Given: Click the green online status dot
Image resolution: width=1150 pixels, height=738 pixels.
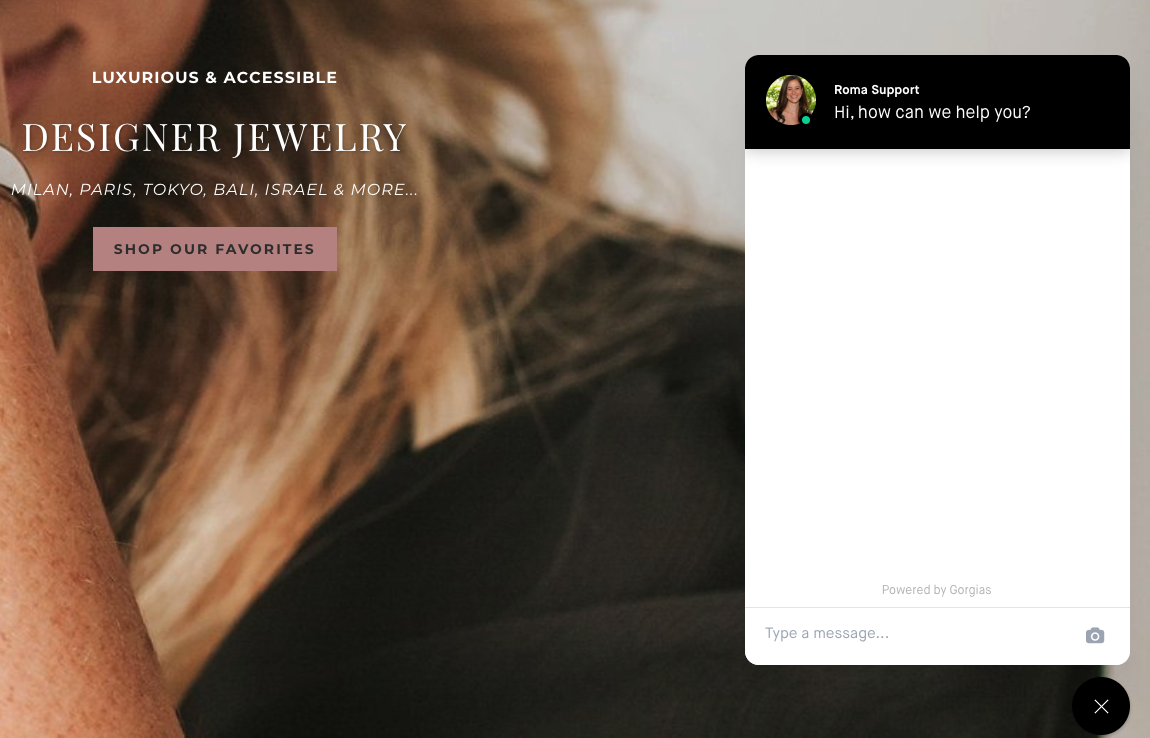Looking at the screenshot, I should [x=806, y=120].
